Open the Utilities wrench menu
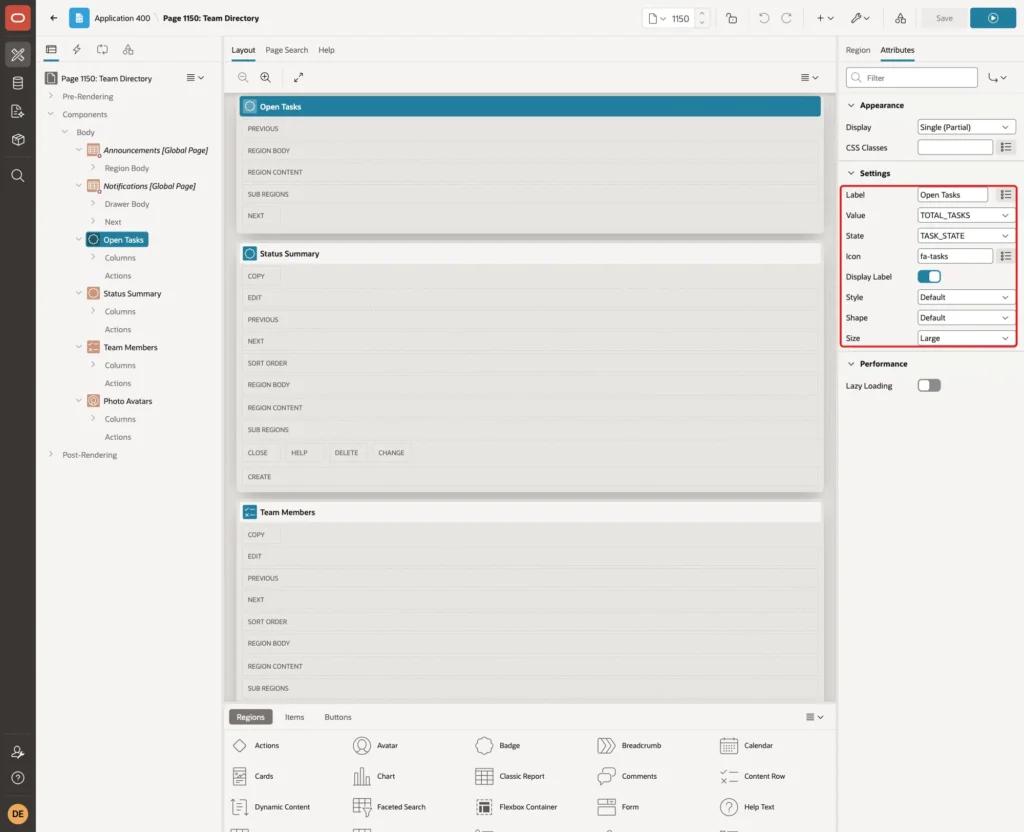 pyautogui.click(x=859, y=18)
